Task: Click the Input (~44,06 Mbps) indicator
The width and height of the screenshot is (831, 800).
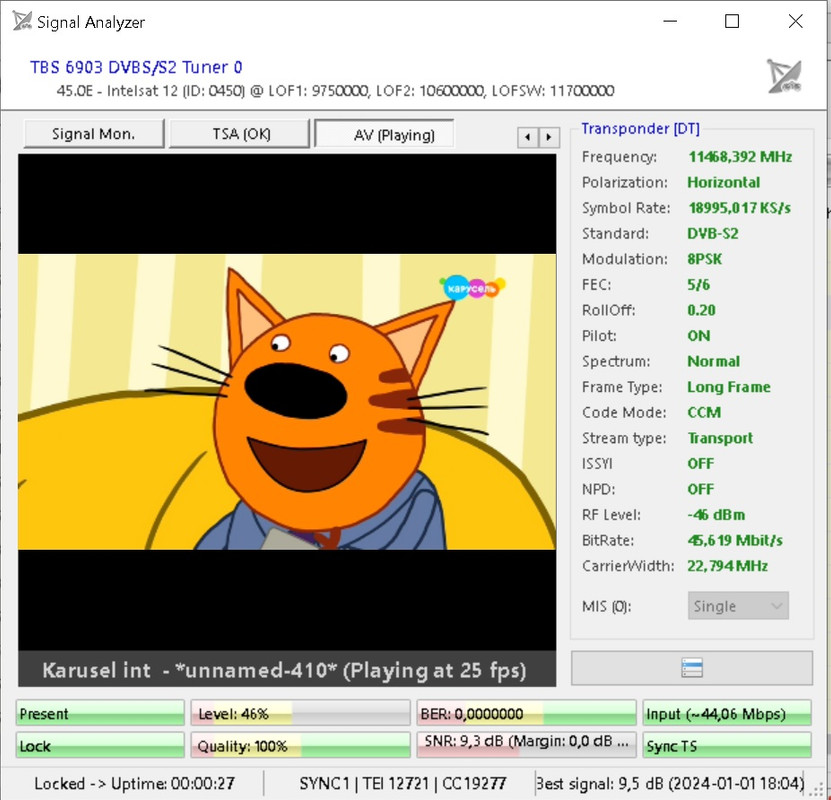Action: coord(727,713)
